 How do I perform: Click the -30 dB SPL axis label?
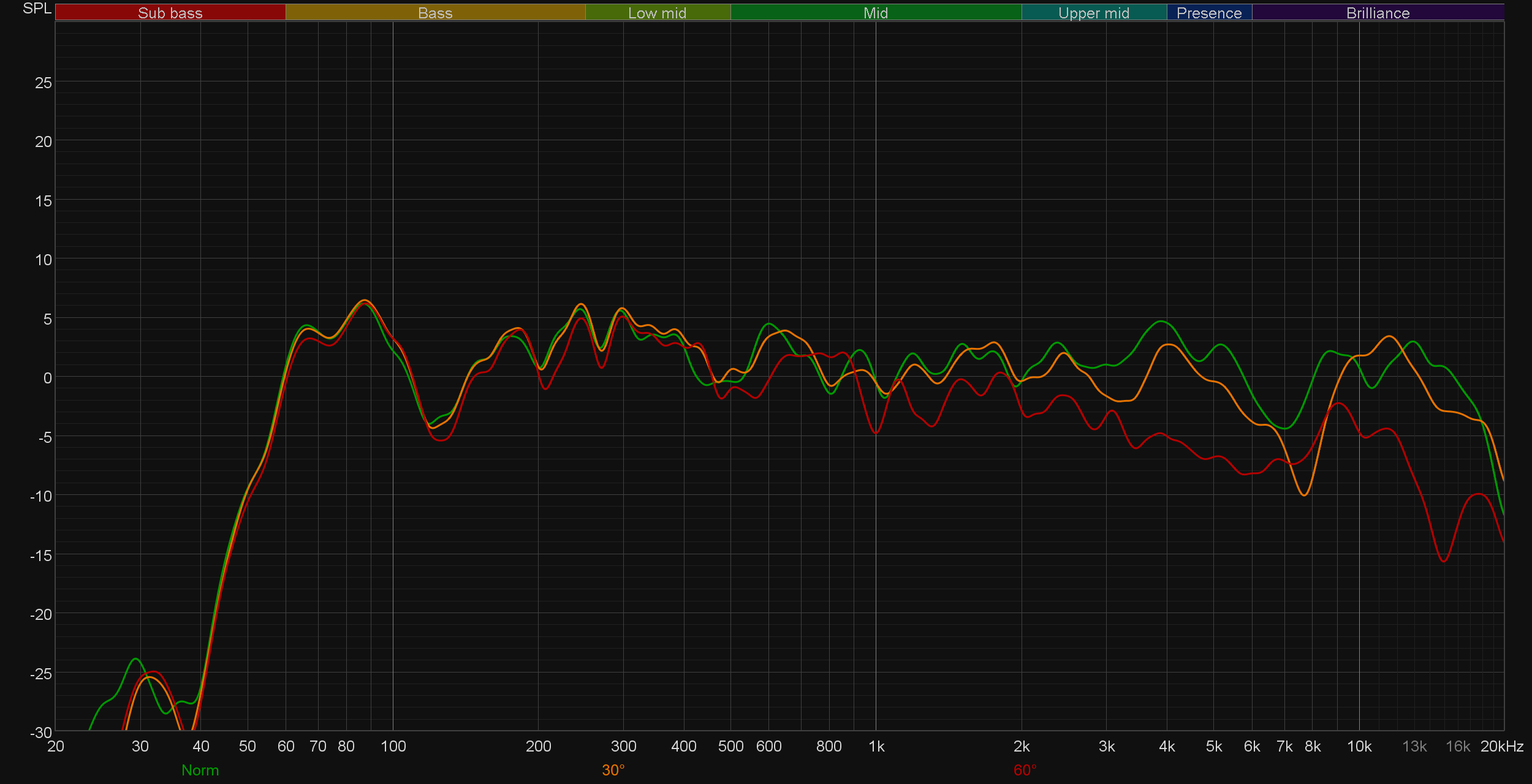click(x=40, y=733)
